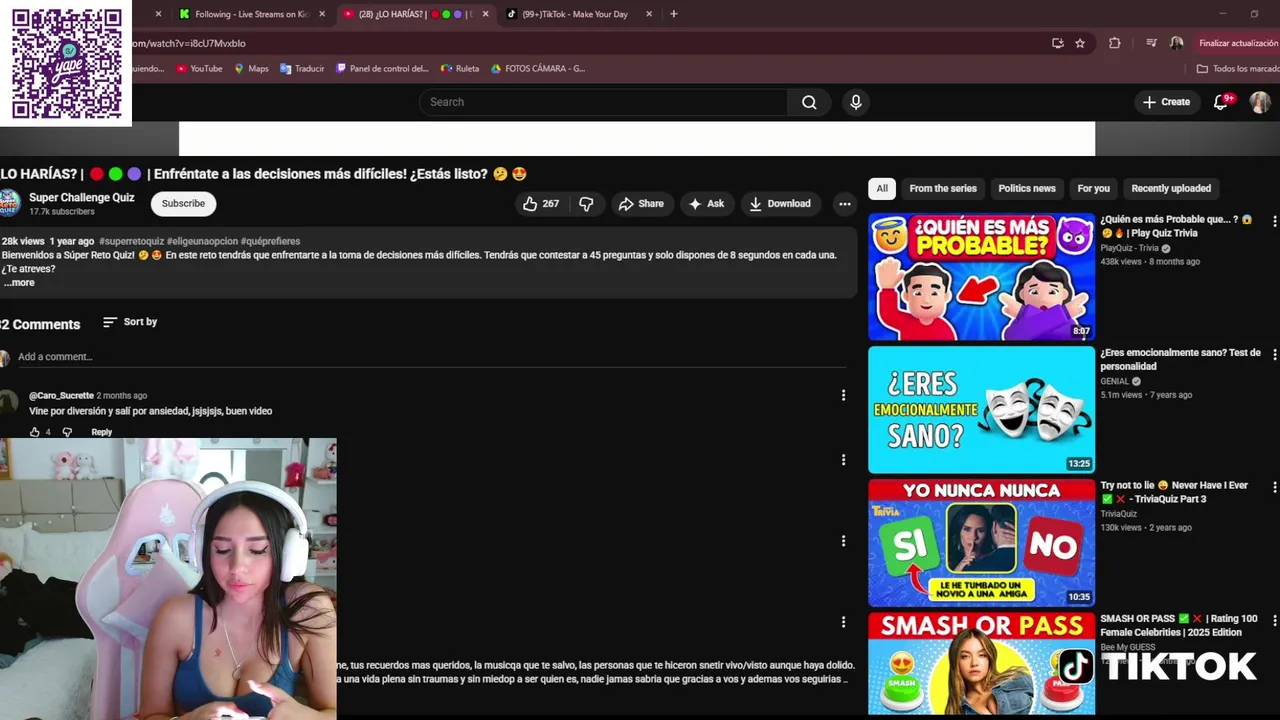Click the search magnifier button
1280x720 pixels.
809,102
